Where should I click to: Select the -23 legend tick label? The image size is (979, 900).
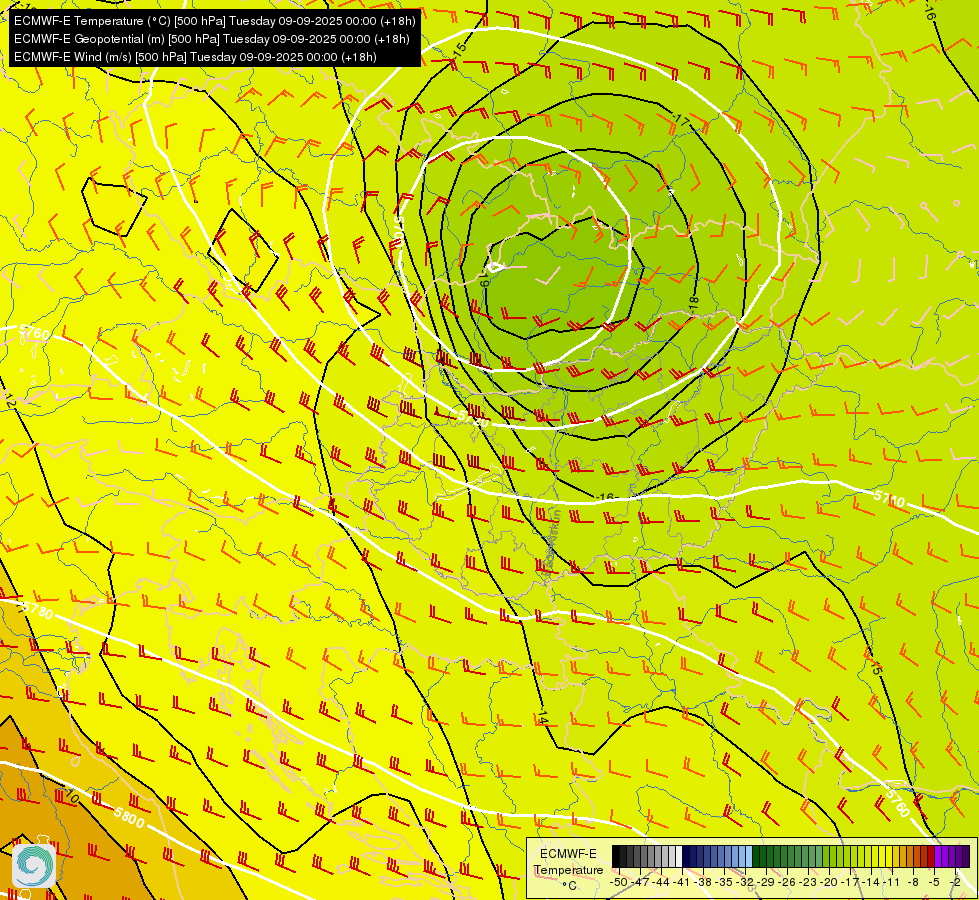tap(810, 882)
